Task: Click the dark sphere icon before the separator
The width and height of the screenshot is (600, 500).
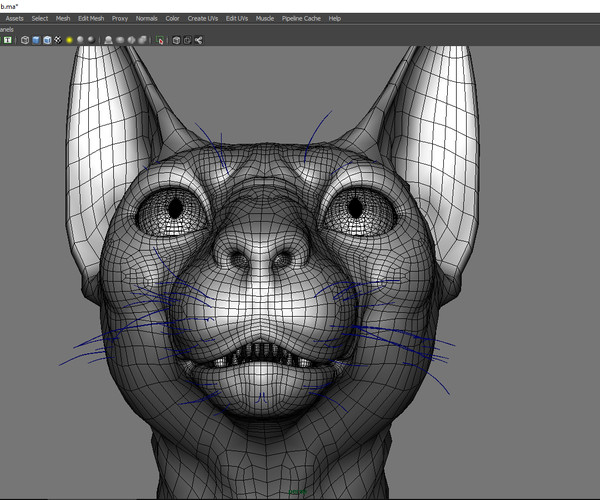Action: click(x=91, y=40)
